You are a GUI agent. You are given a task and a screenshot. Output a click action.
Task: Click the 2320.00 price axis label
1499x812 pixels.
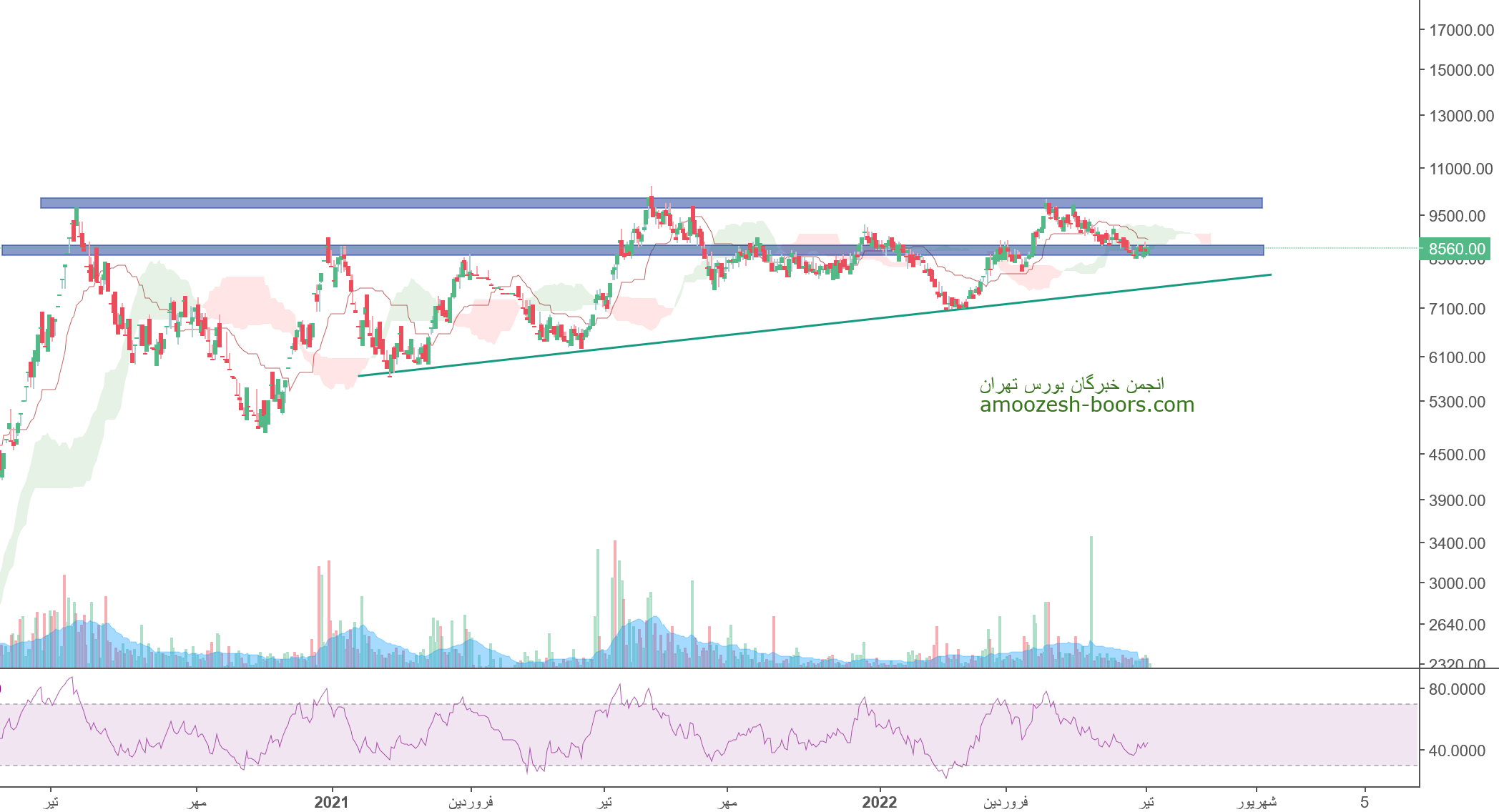coord(1457,664)
